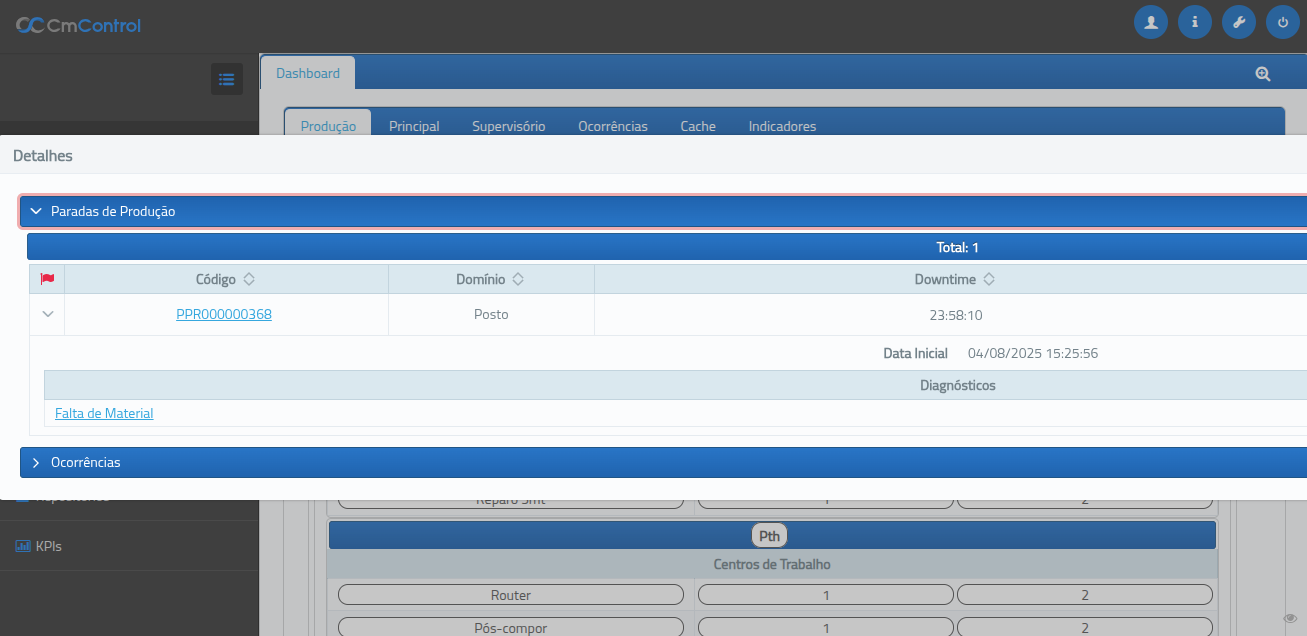1307x636 pixels.
Task: Click the red flag column icon
Action: [x=47, y=279]
